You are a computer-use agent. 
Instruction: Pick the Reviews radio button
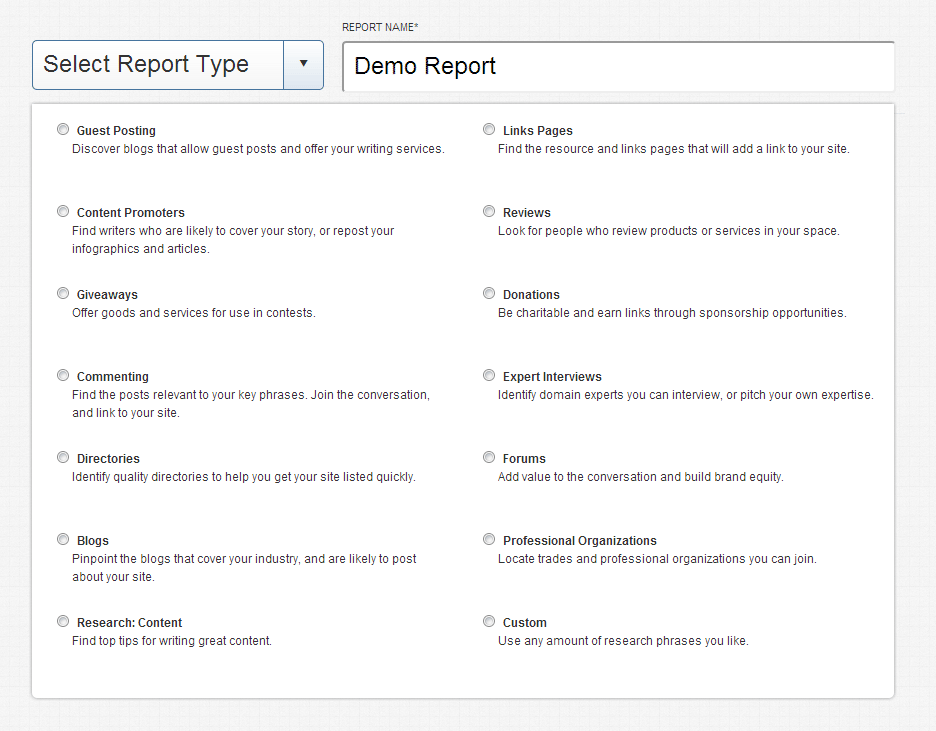tap(489, 212)
